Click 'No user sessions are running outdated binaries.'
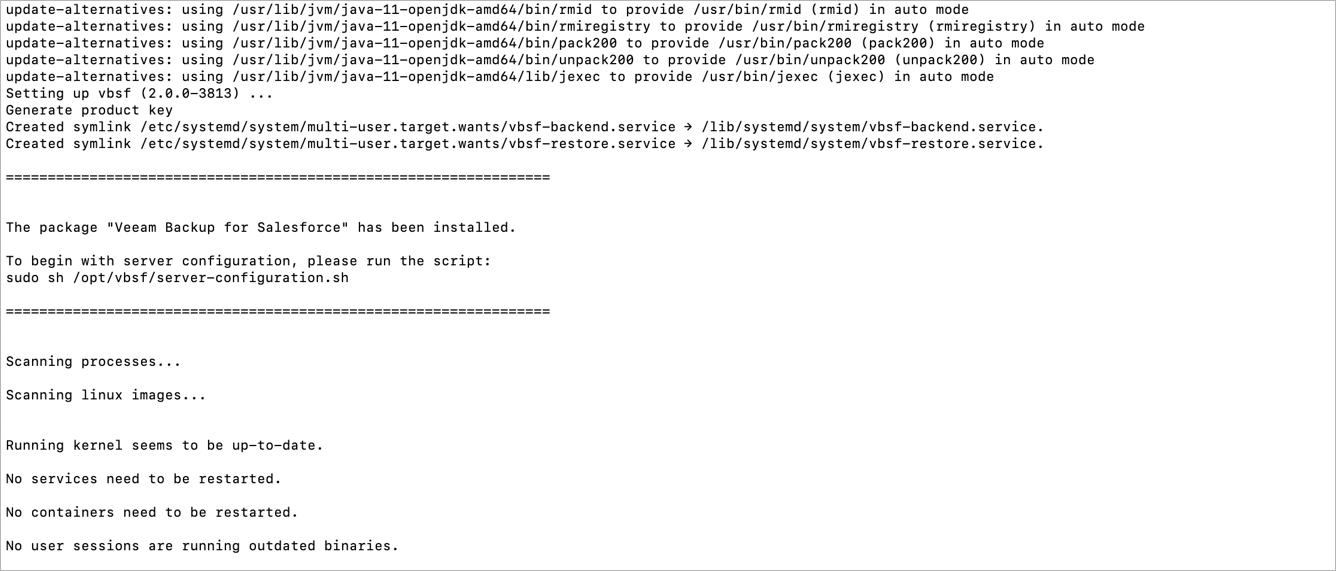The image size is (1336, 571). coord(202,546)
